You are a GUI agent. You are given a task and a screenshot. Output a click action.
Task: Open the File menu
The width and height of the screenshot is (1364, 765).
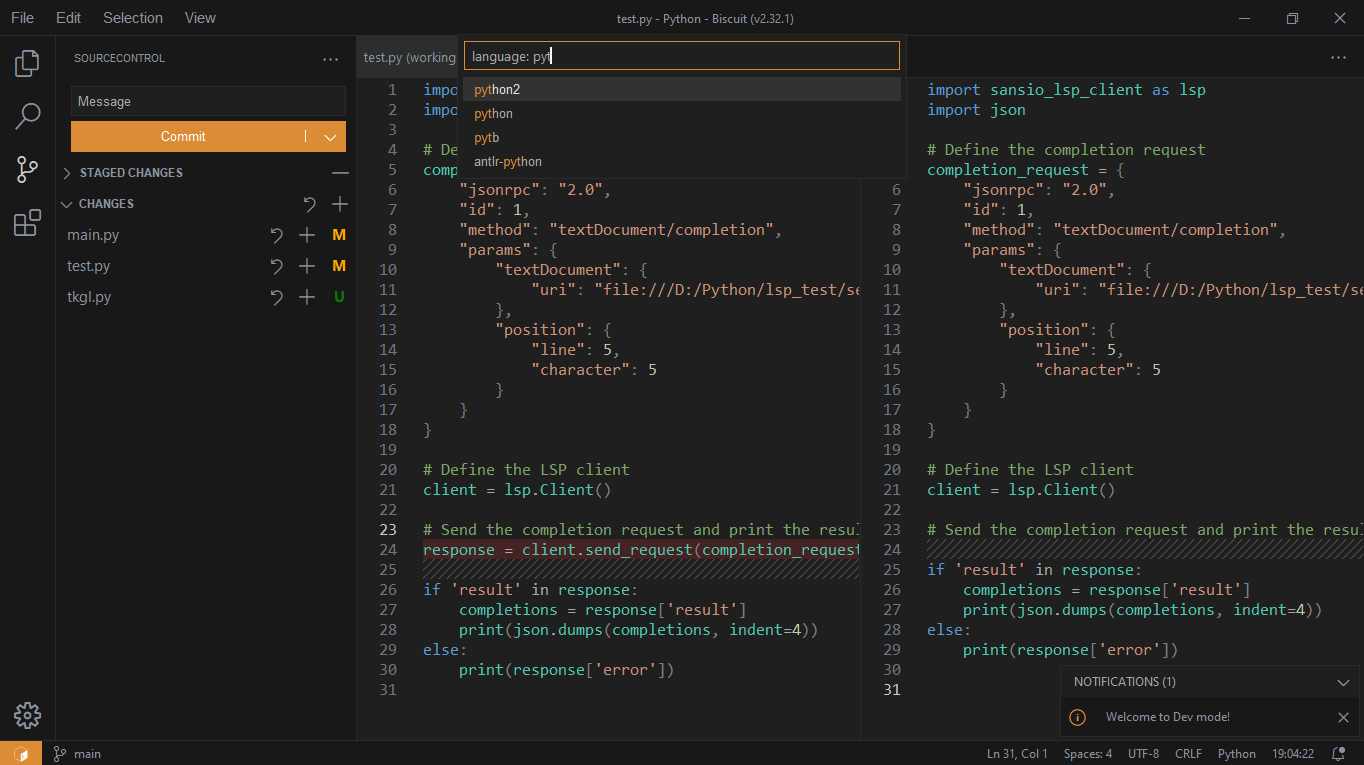click(22, 17)
